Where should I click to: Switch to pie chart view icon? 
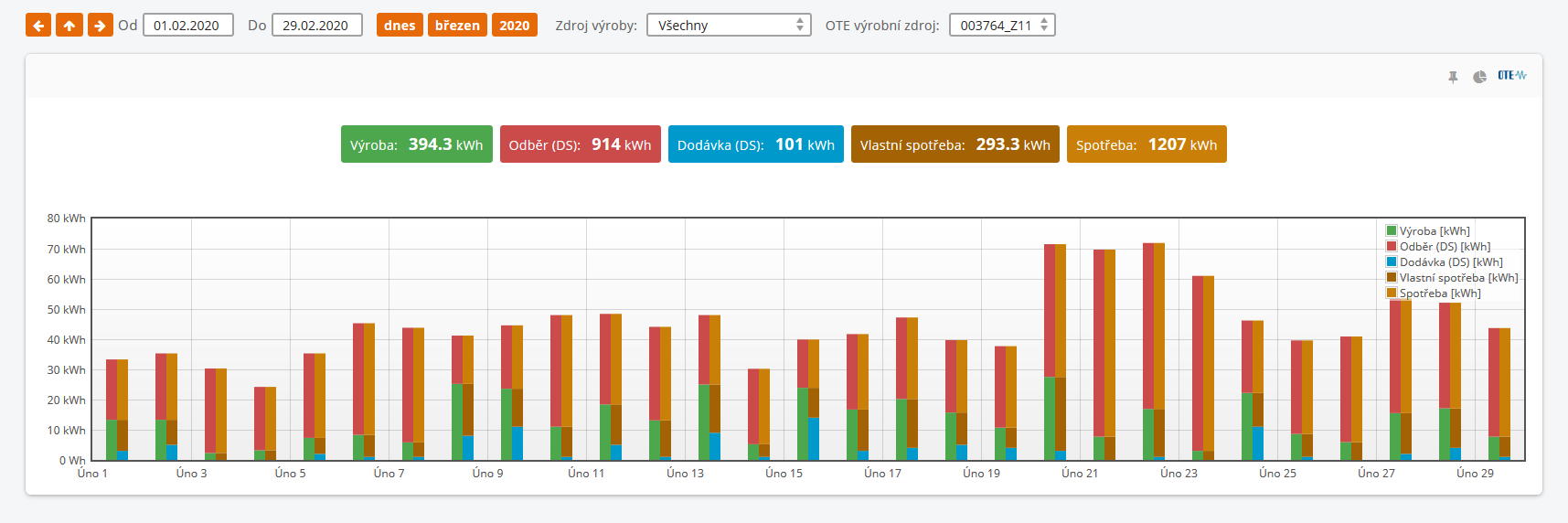1479,77
